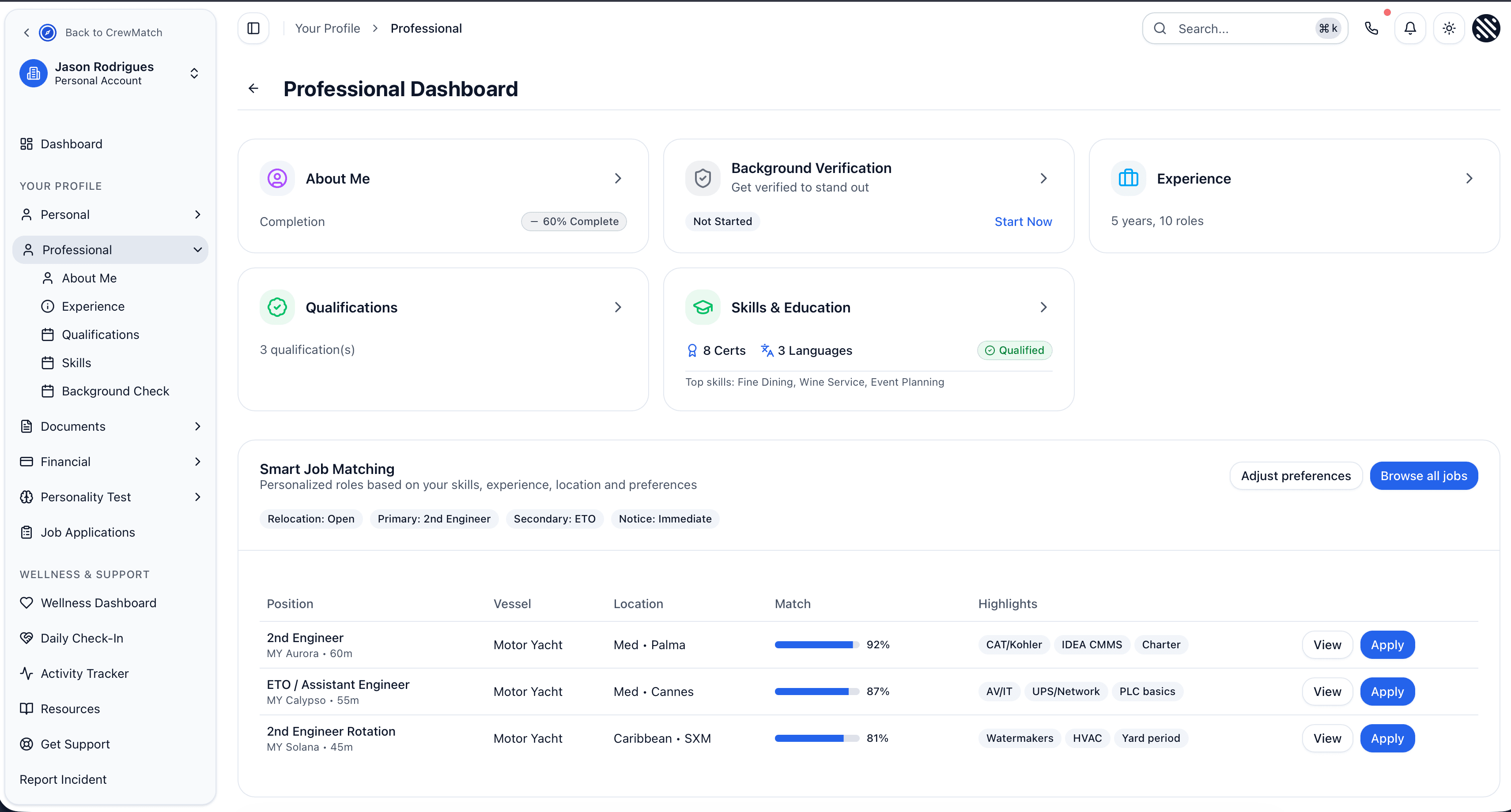This screenshot has height=812, width=1511.
Task: Click the certs ribbon icon
Action: pos(692,350)
